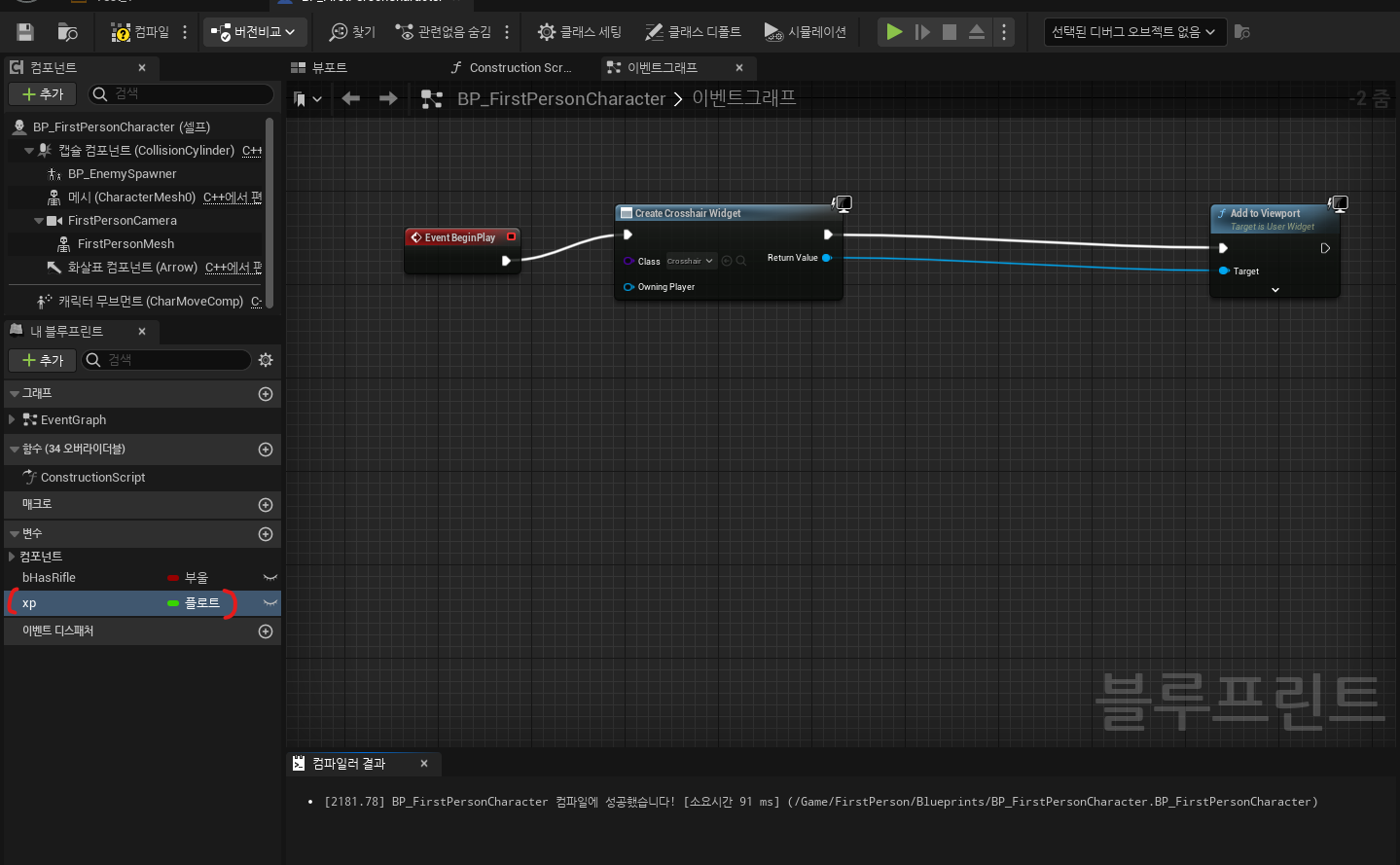Click the skip/advance frame play button
1400x865 pixels.
(922, 32)
